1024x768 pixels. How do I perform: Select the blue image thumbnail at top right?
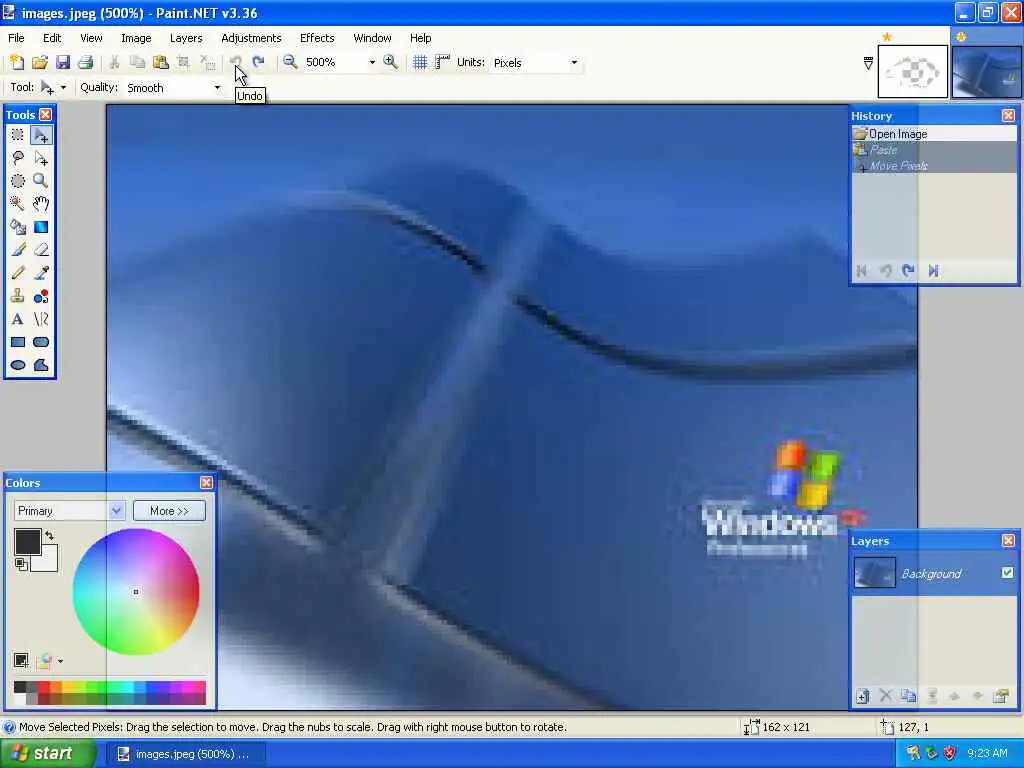(x=986, y=71)
